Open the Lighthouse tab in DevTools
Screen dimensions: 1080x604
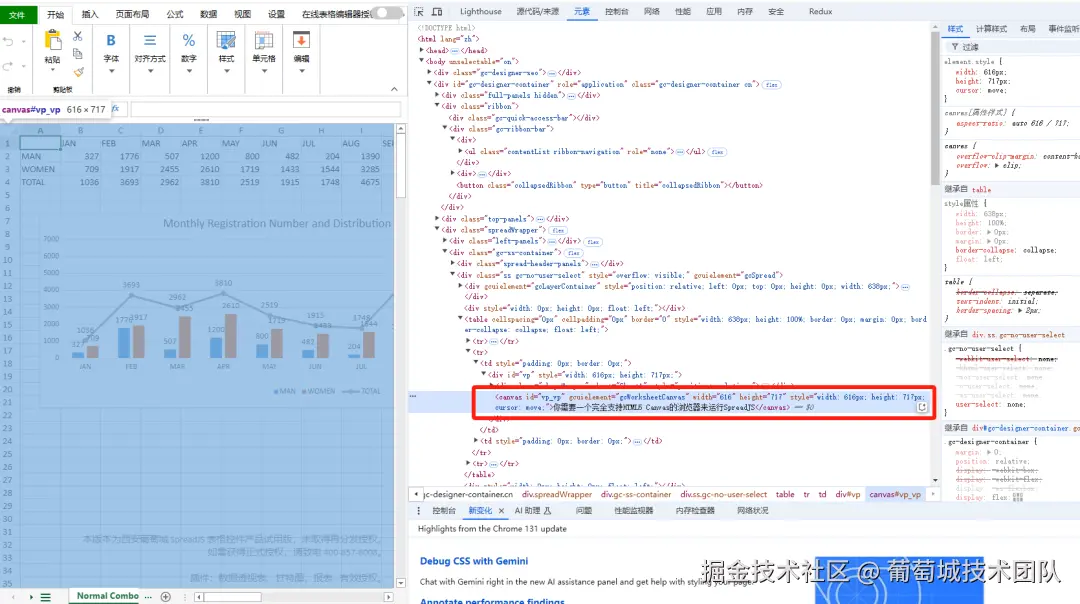[481, 12]
